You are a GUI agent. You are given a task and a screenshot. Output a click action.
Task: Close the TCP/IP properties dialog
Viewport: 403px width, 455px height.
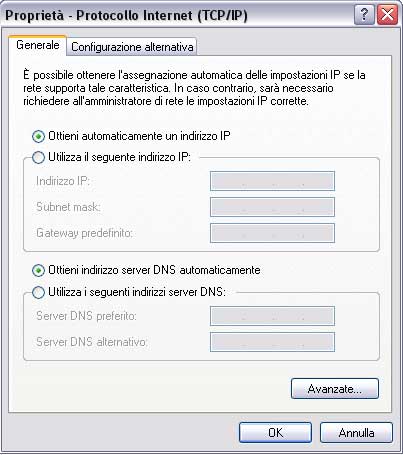387,15
